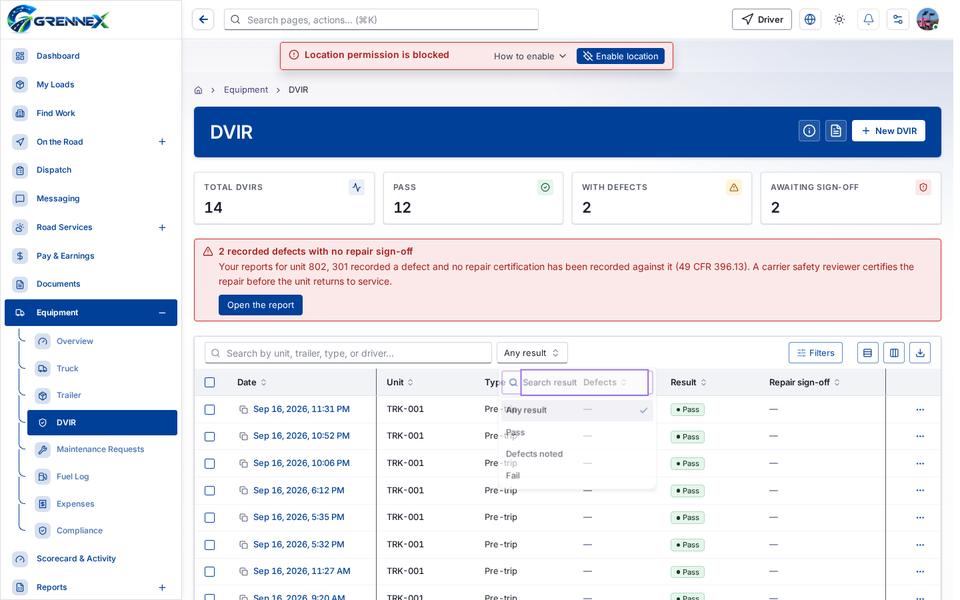Open Messaging in the sidebar
Screen dimensions: 960x600
[x=91, y=198]
